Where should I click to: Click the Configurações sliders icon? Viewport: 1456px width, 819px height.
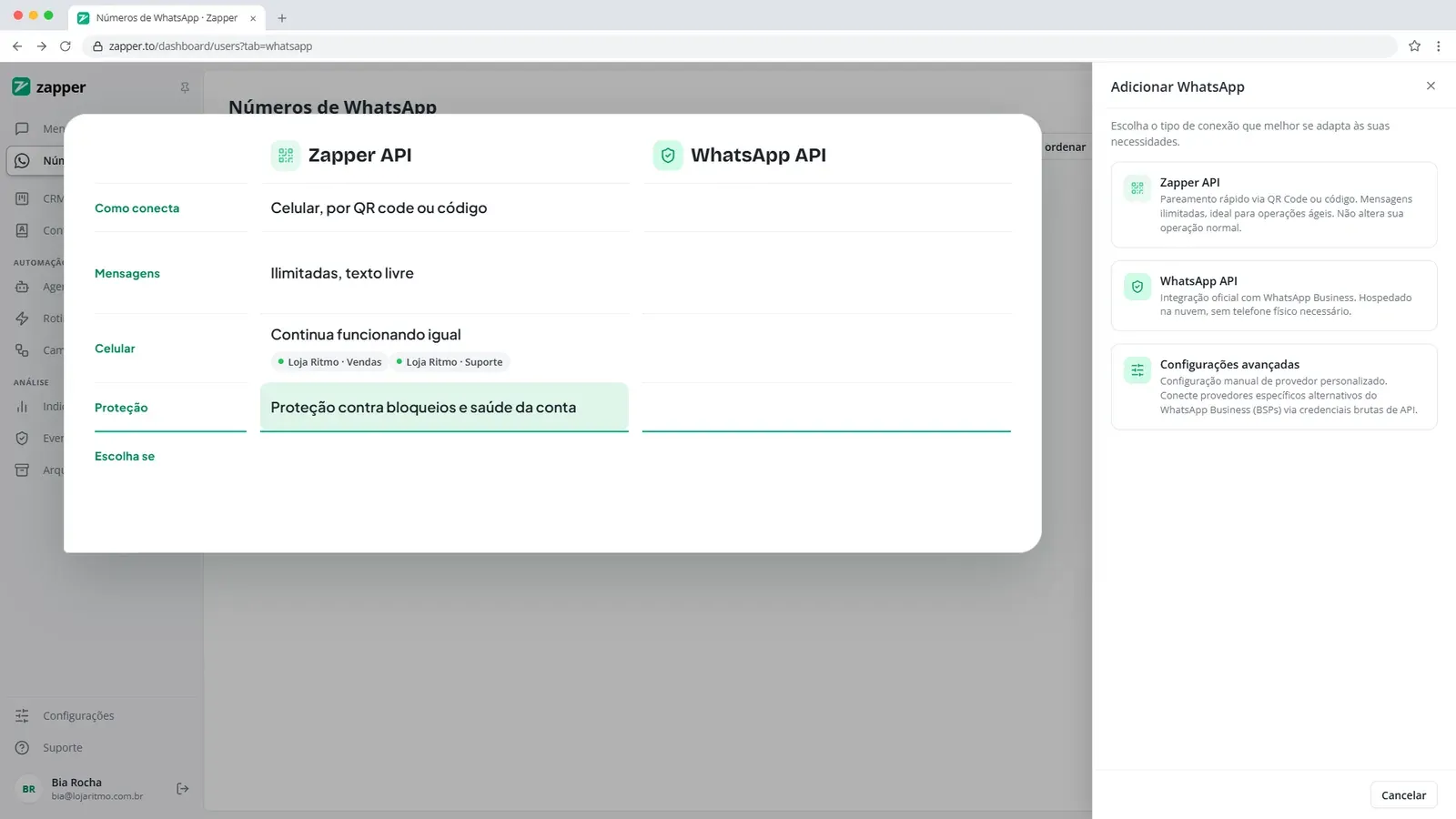point(22,716)
